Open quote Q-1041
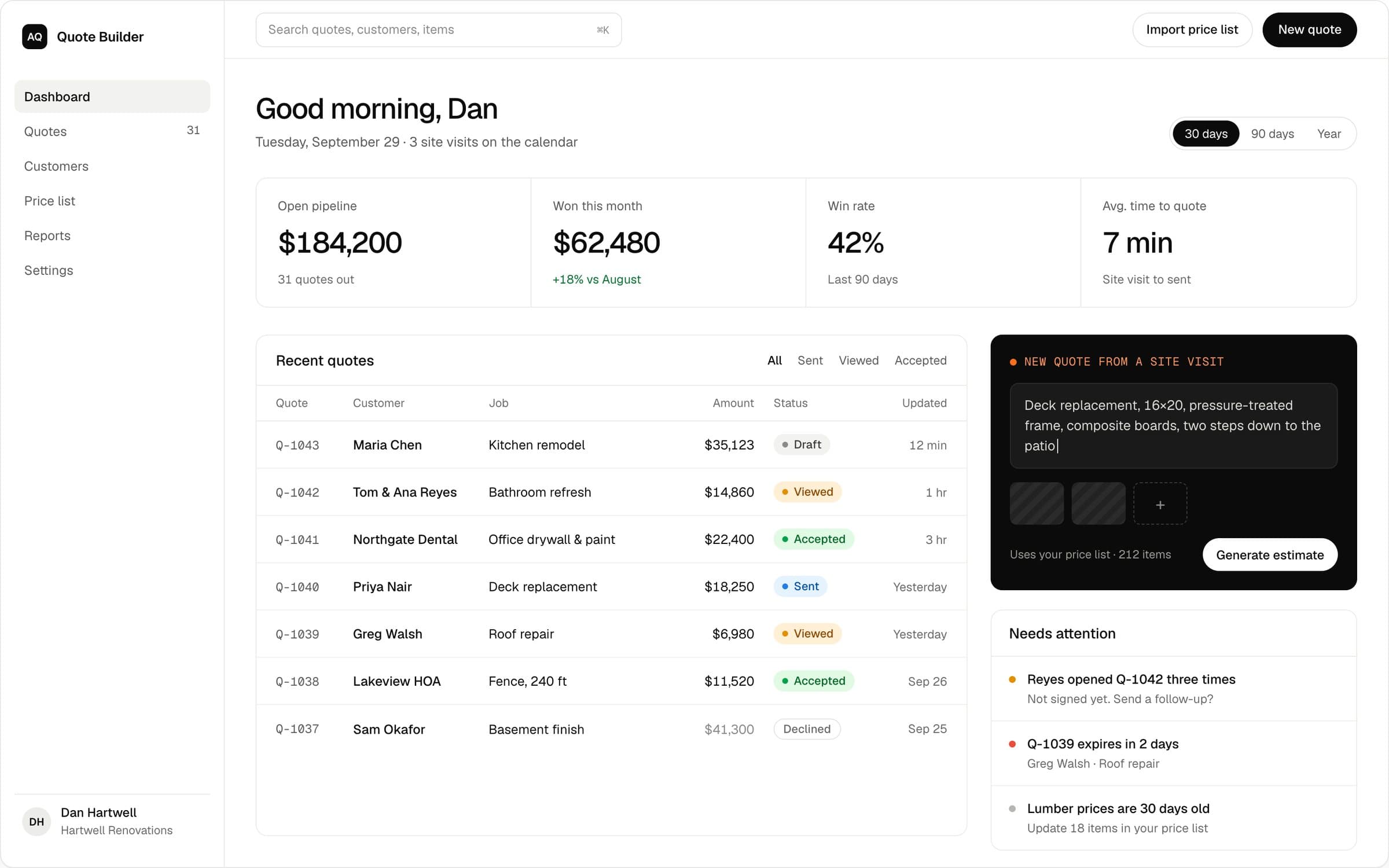The height and width of the screenshot is (868, 1389). click(x=297, y=540)
